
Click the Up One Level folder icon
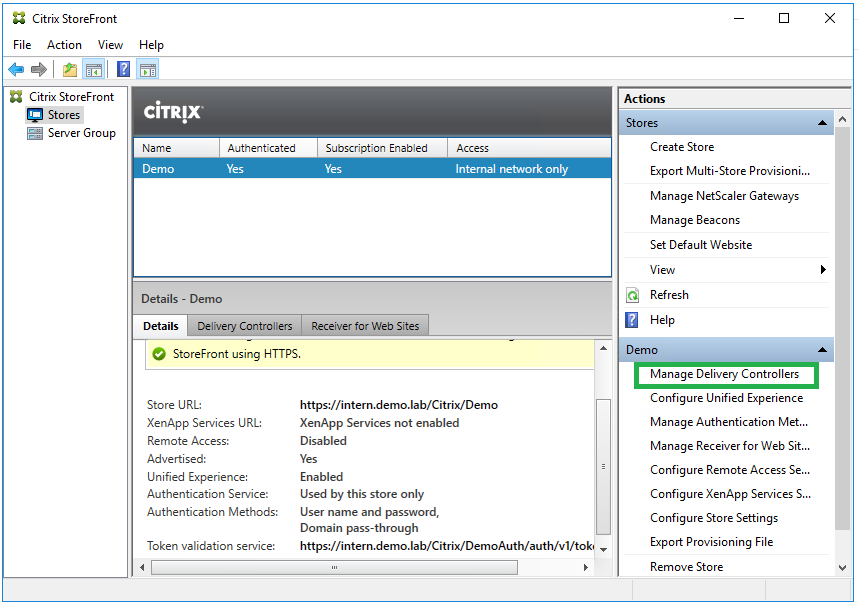[69, 70]
